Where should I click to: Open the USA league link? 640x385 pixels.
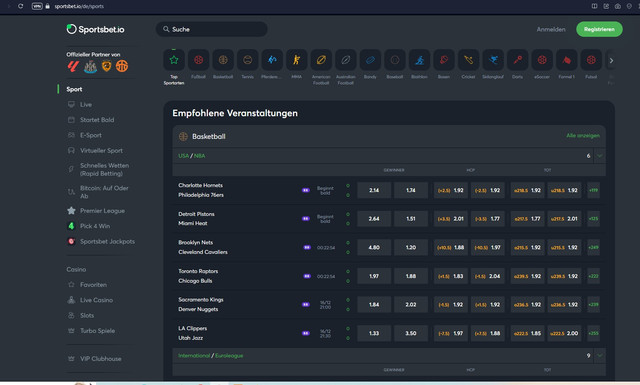click(x=183, y=156)
